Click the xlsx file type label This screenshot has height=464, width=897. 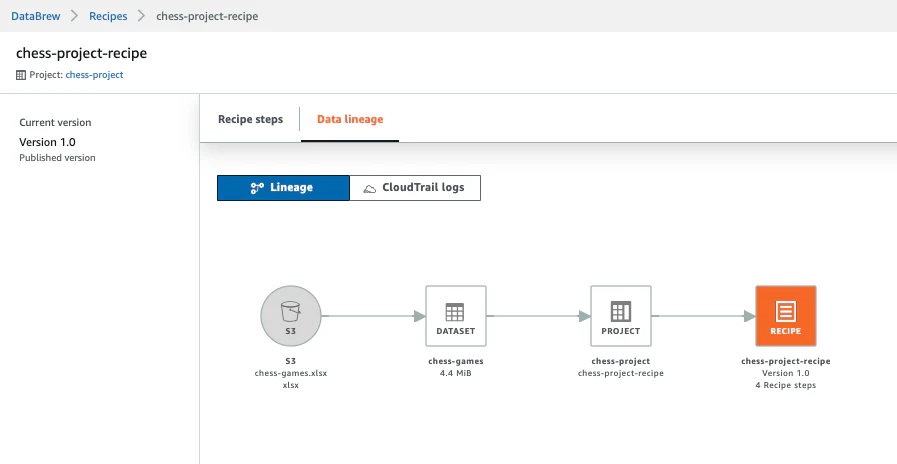tap(291, 385)
